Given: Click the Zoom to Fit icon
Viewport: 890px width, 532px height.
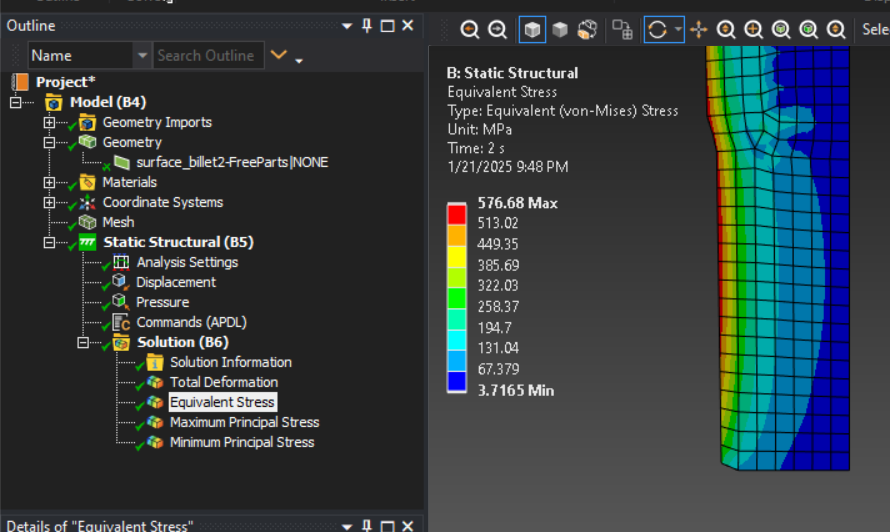Looking at the screenshot, I should [x=781, y=30].
